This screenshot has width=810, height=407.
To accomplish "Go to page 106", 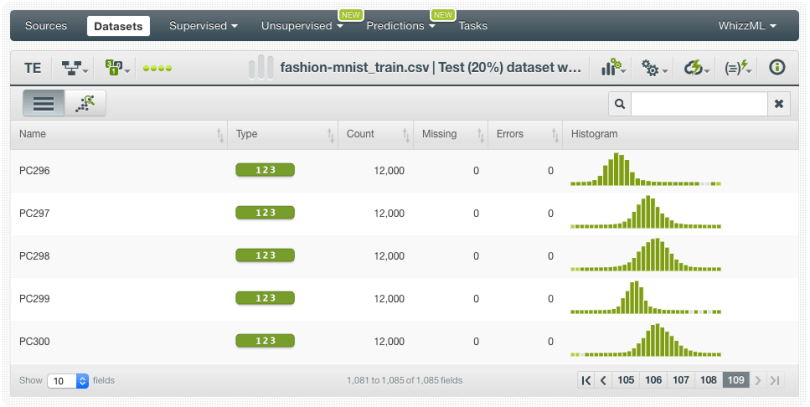I will pos(653,380).
